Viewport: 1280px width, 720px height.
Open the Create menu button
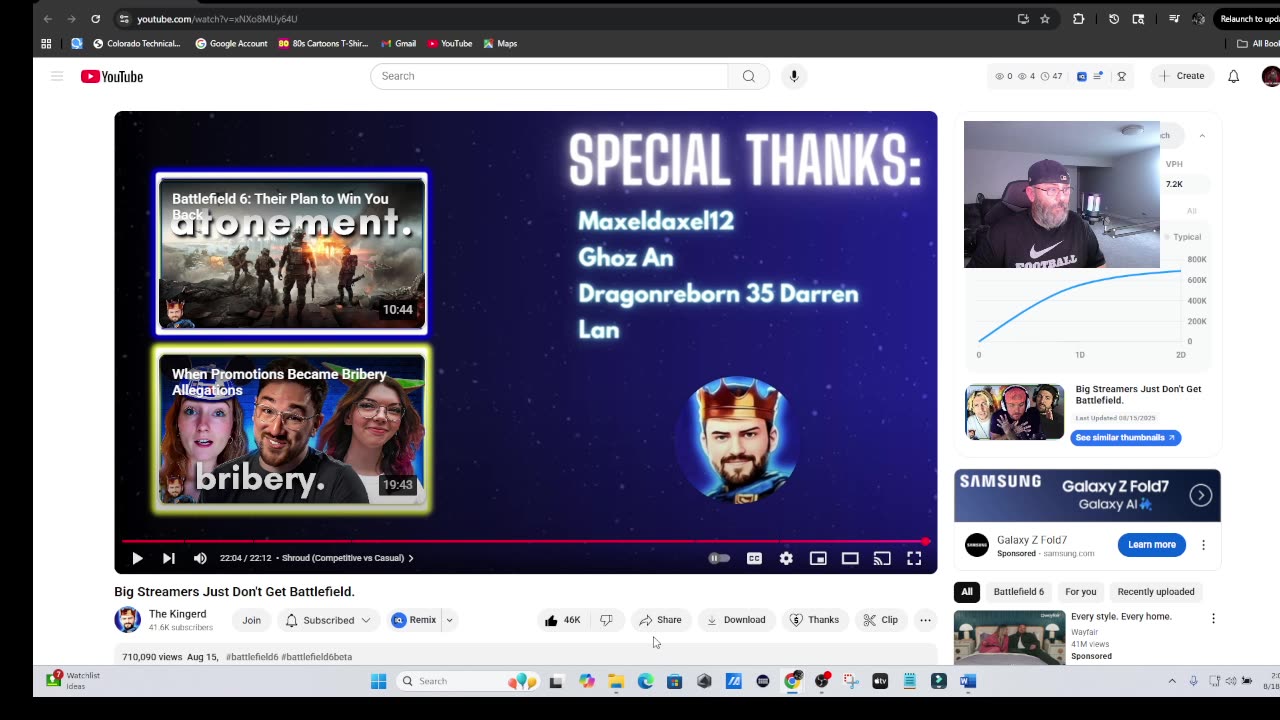1182,76
